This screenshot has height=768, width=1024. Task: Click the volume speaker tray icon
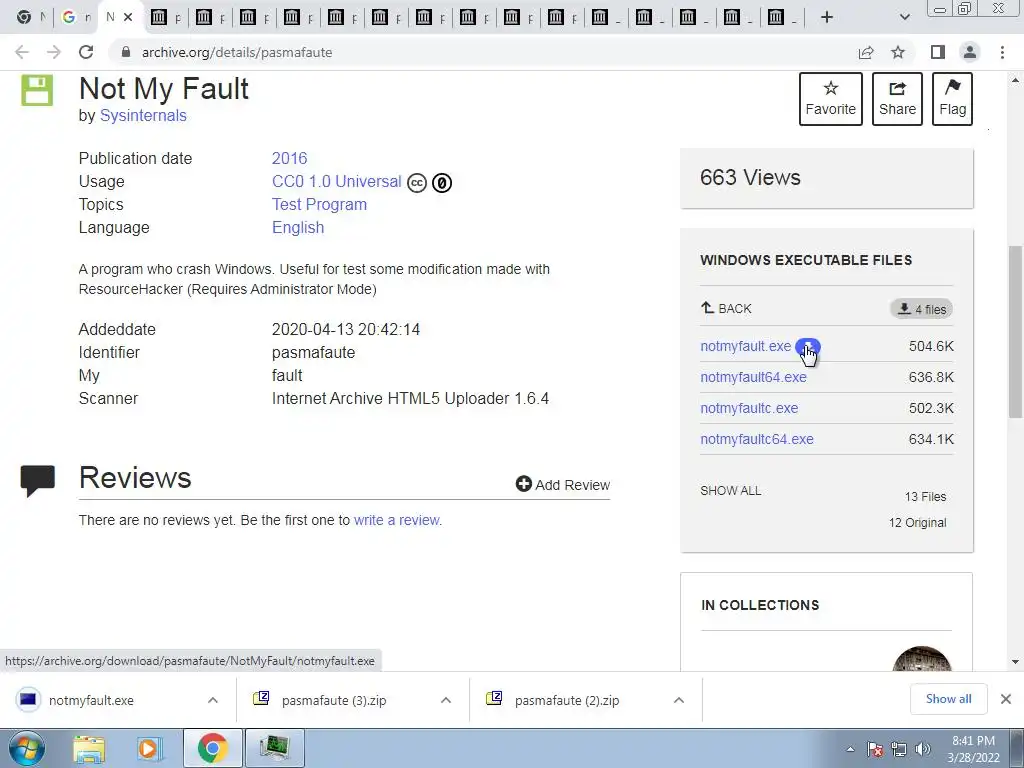coord(922,749)
